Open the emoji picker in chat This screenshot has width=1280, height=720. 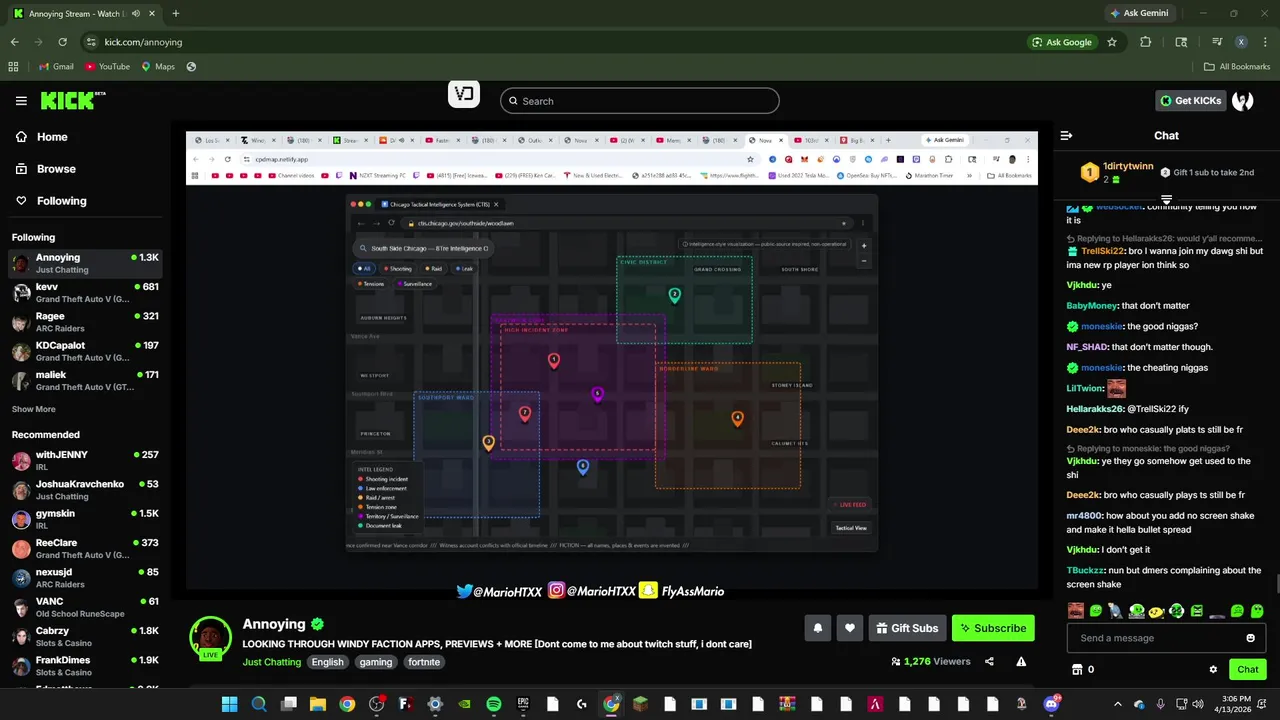click(x=1250, y=638)
